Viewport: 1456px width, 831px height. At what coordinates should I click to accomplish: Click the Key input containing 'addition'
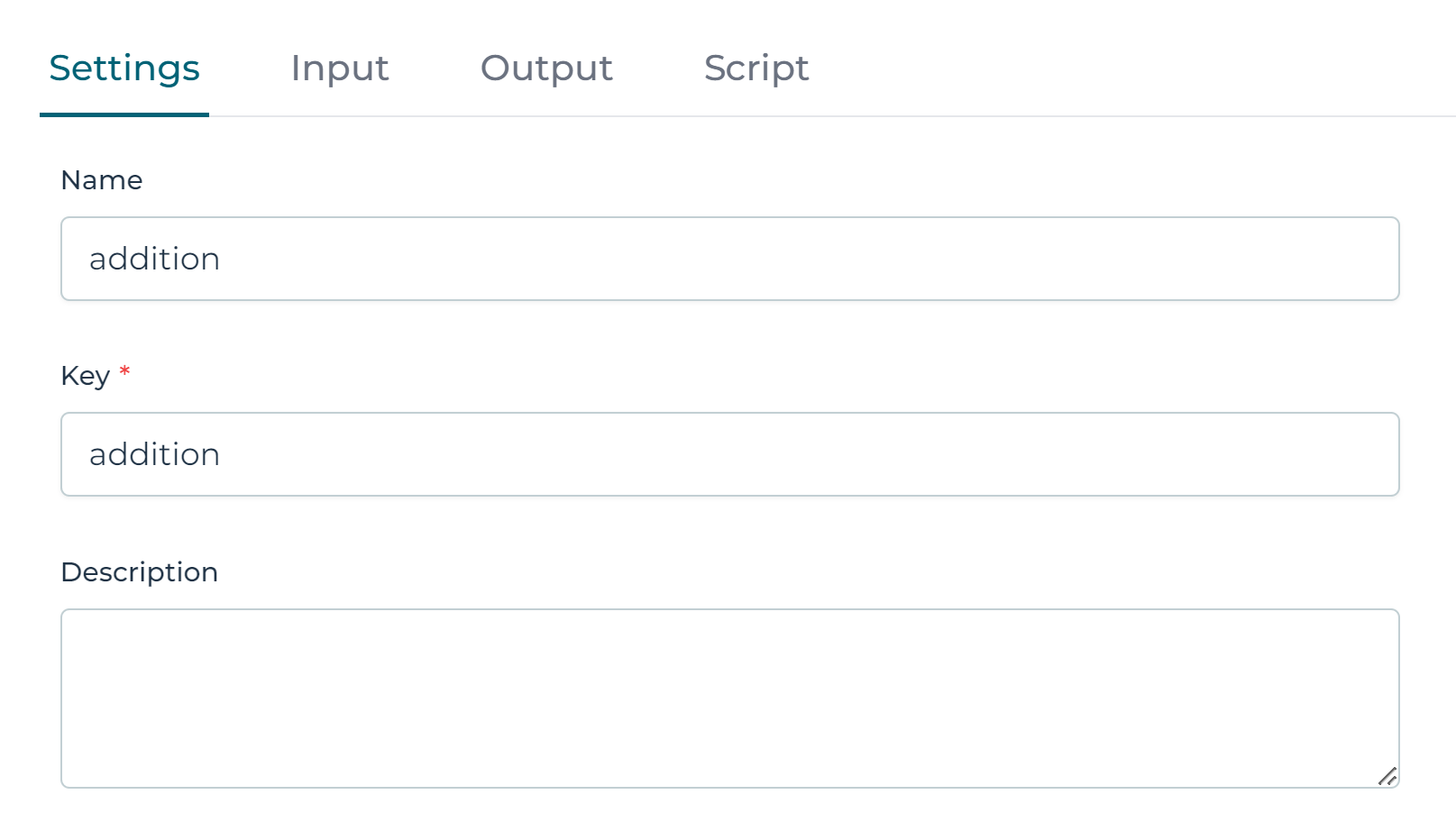click(631, 454)
